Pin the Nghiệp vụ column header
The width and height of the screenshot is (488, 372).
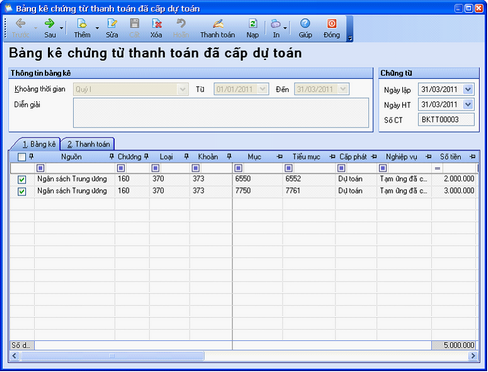pos(429,157)
